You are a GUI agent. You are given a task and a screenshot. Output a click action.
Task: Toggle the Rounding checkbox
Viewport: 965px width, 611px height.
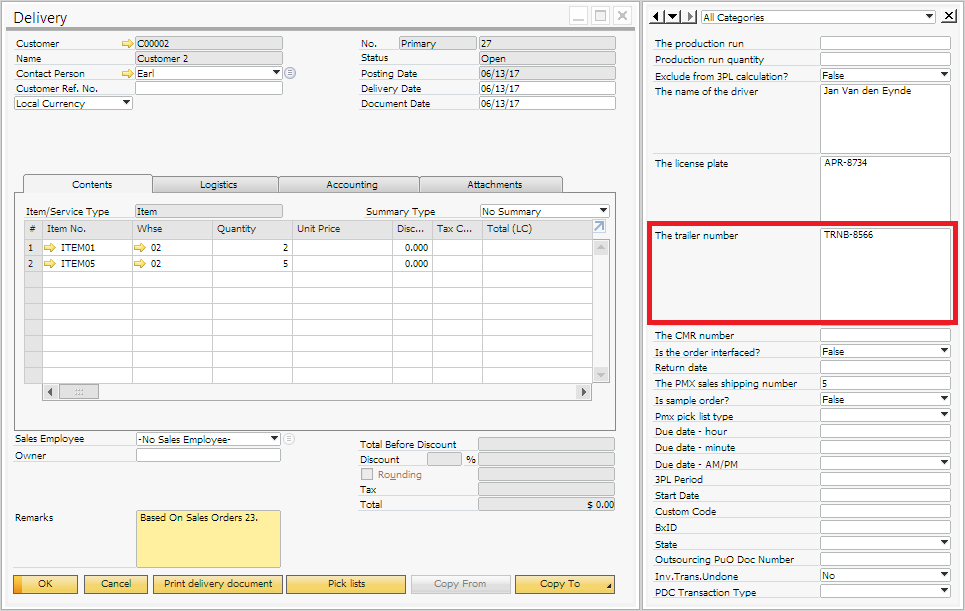tap(367, 475)
